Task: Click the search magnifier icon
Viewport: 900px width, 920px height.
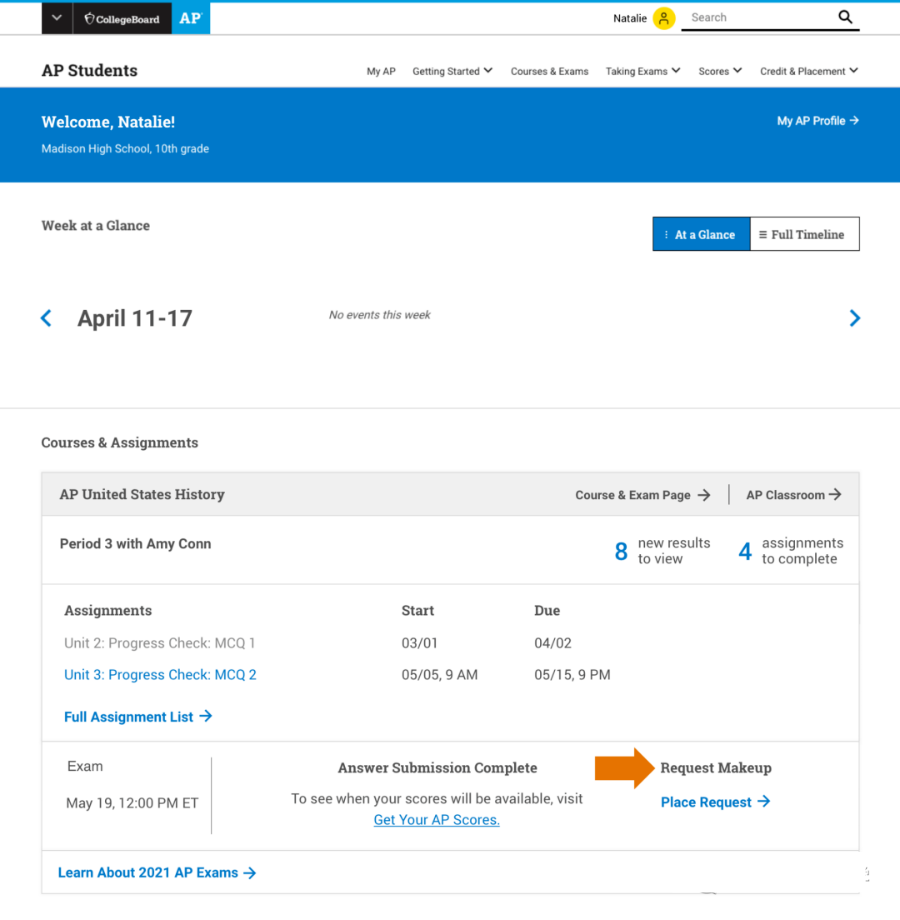Action: pos(845,17)
